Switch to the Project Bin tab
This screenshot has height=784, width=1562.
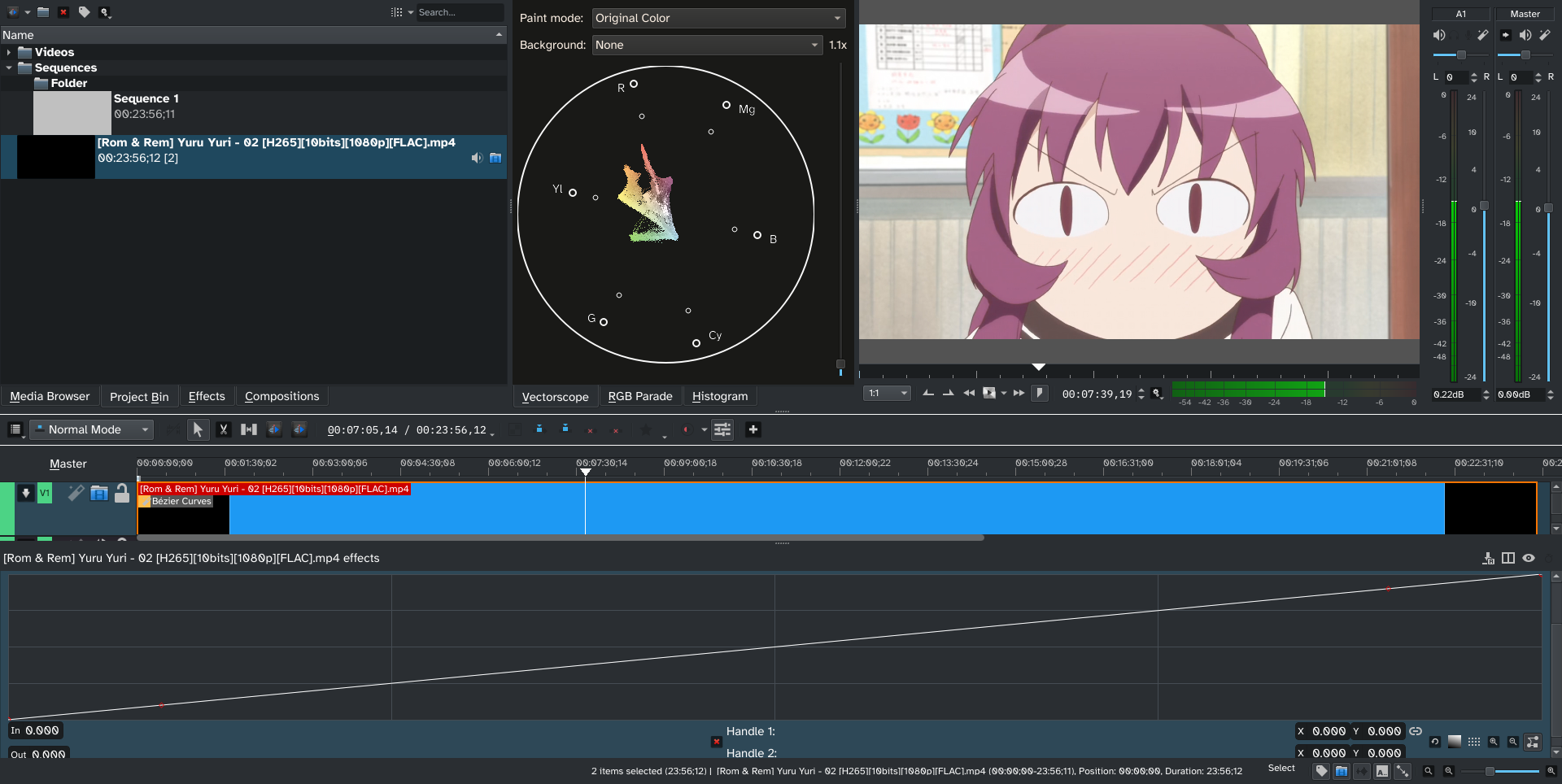click(x=139, y=396)
